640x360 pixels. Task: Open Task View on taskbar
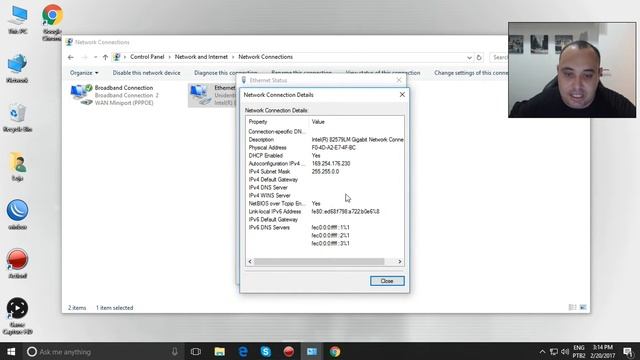tap(196, 351)
